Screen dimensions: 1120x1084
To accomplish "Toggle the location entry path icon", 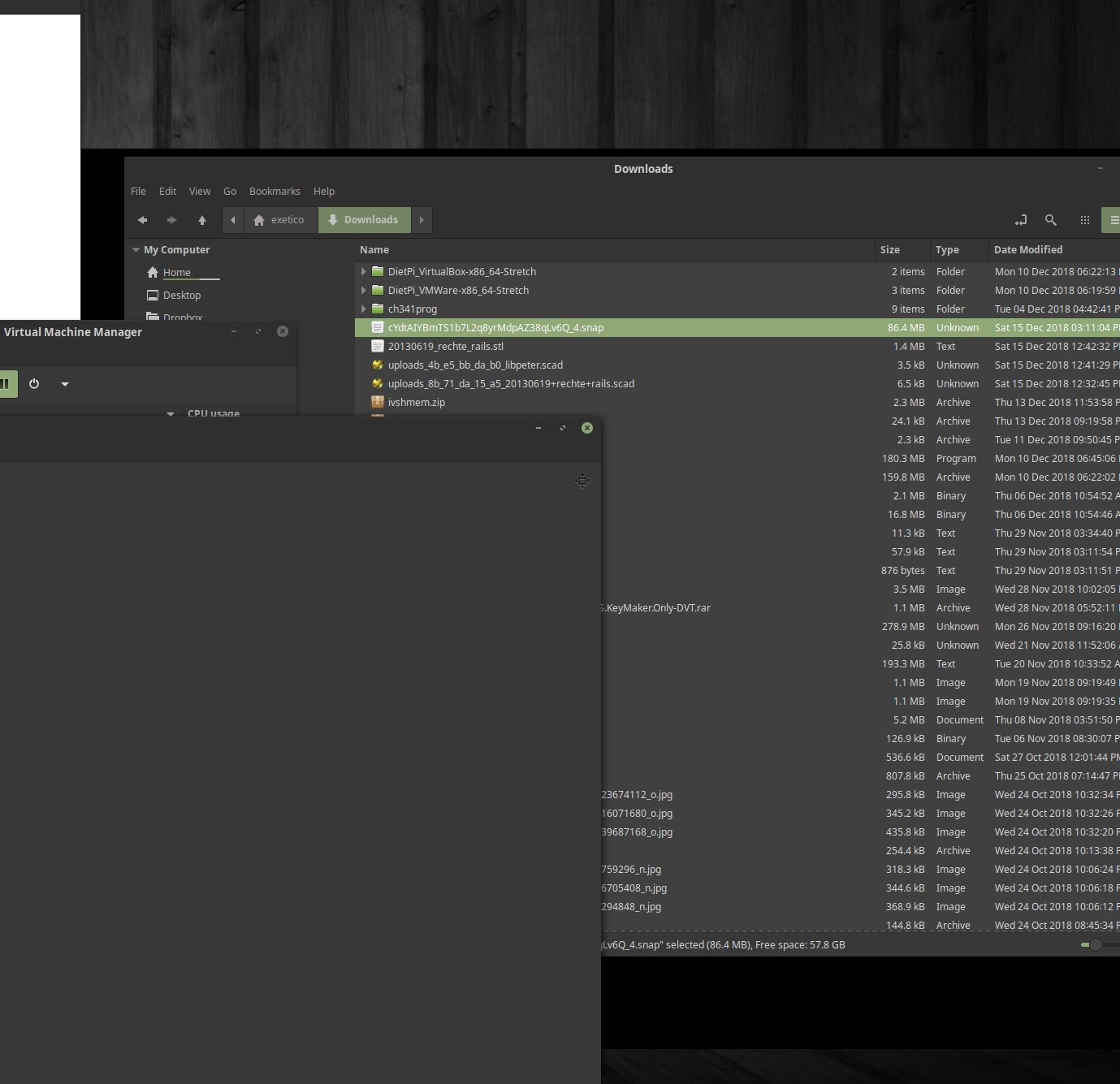I will pos(1021,220).
